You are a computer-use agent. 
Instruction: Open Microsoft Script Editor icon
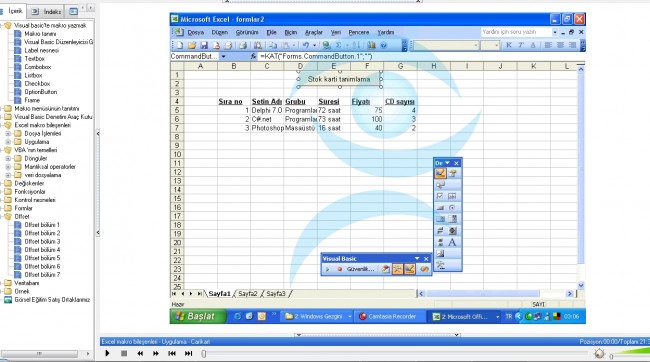424,270
